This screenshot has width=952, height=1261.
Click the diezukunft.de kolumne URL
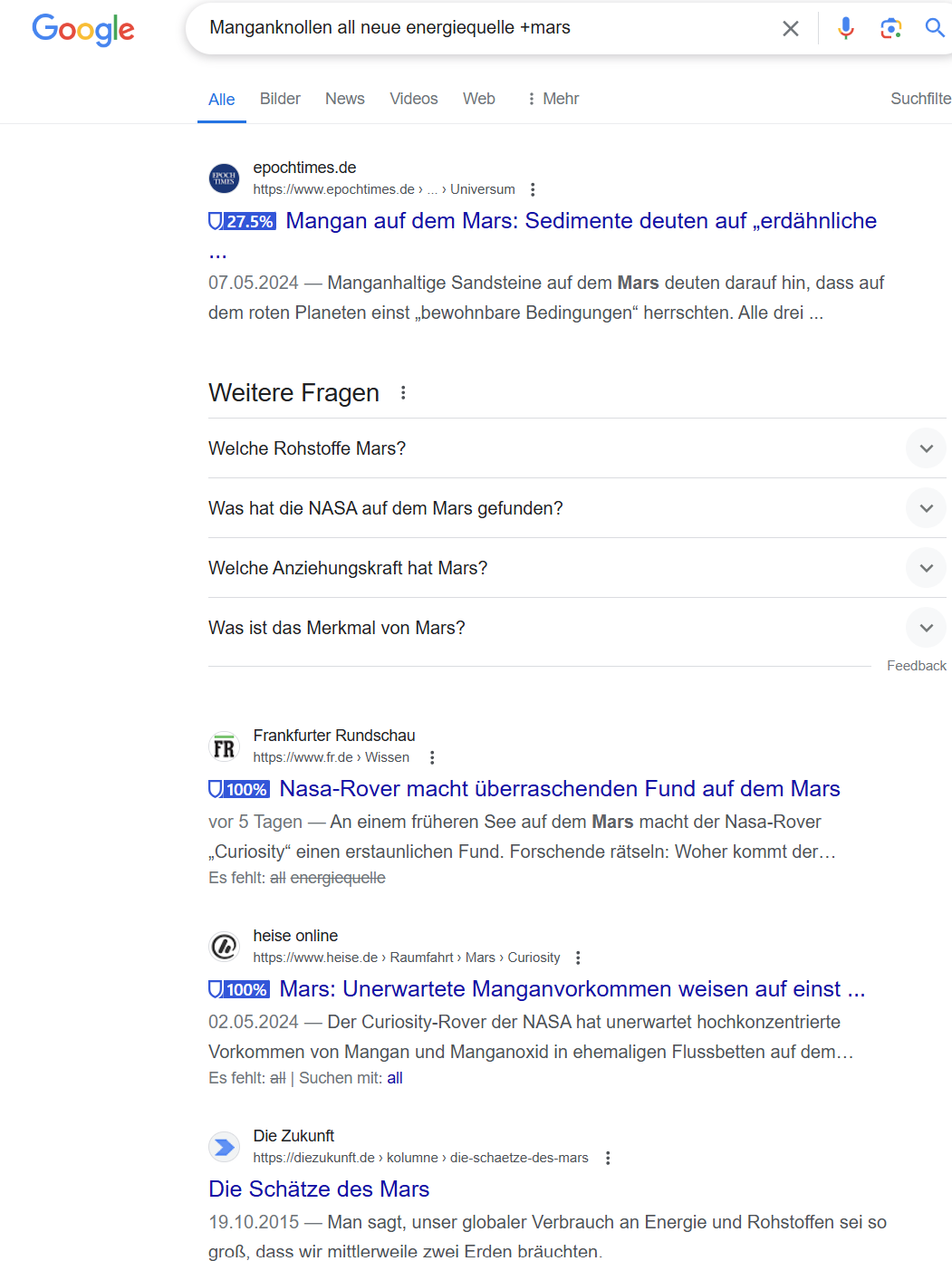pos(421,1158)
